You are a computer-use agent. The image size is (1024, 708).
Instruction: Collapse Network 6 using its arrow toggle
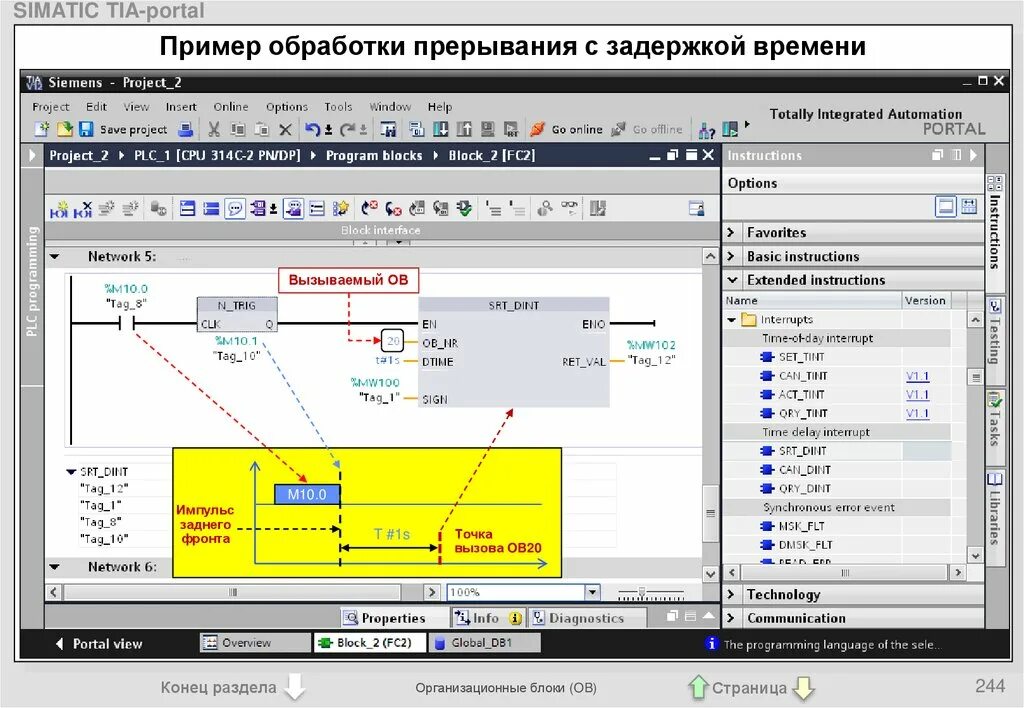click(x=54, y=567)
